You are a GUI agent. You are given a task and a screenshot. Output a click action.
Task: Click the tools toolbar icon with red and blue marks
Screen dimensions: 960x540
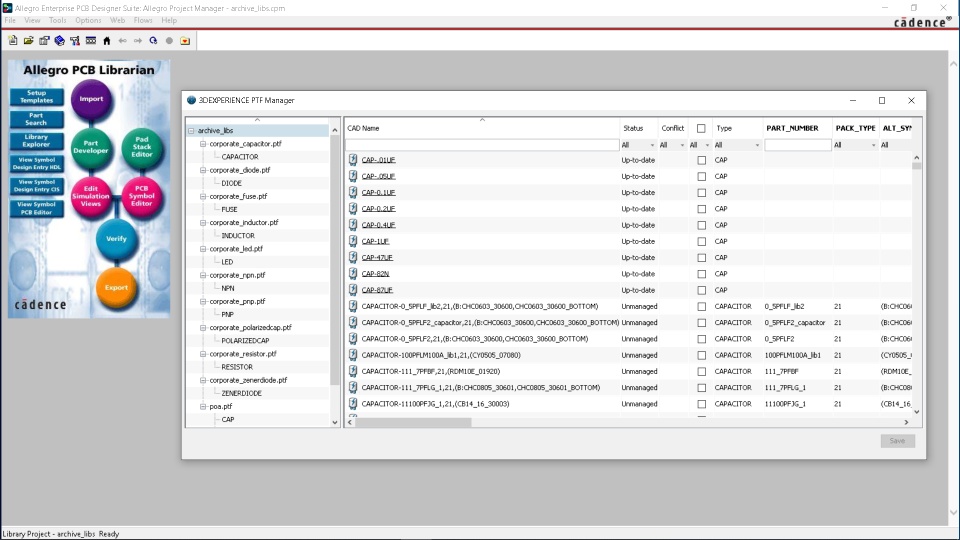pos(75,40)
